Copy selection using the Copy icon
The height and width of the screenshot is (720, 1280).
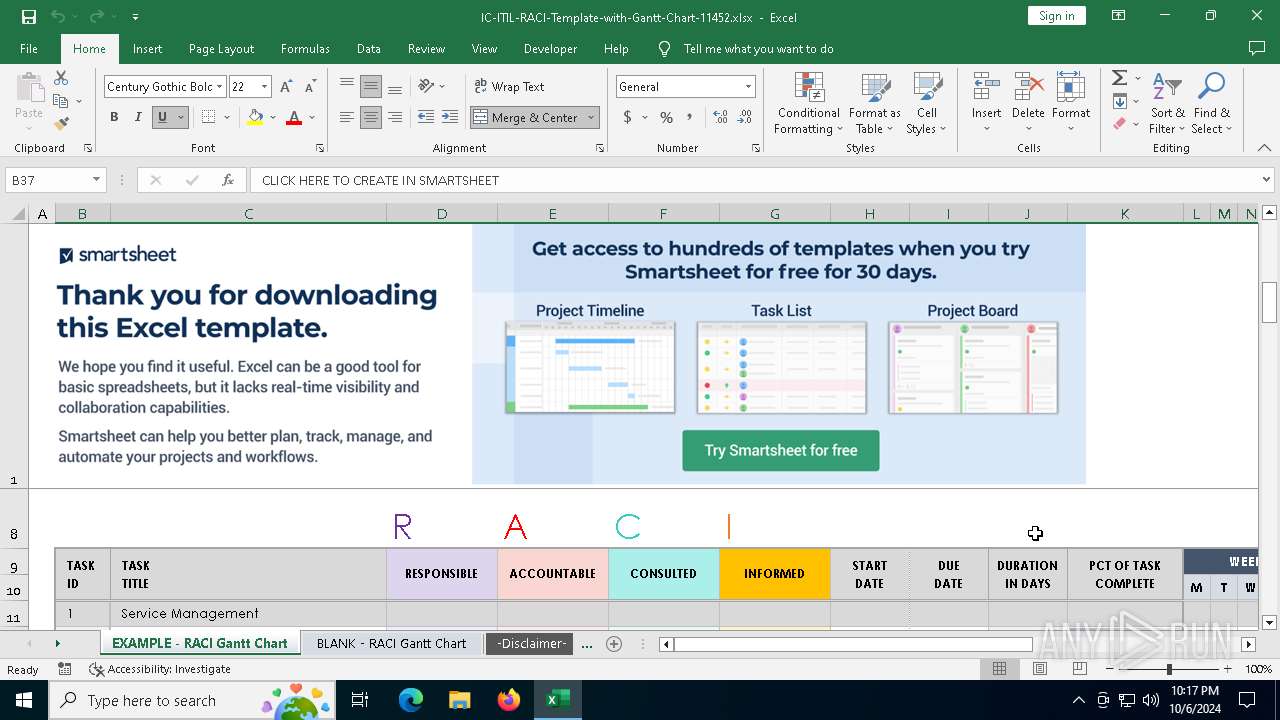tap(61, 101)
